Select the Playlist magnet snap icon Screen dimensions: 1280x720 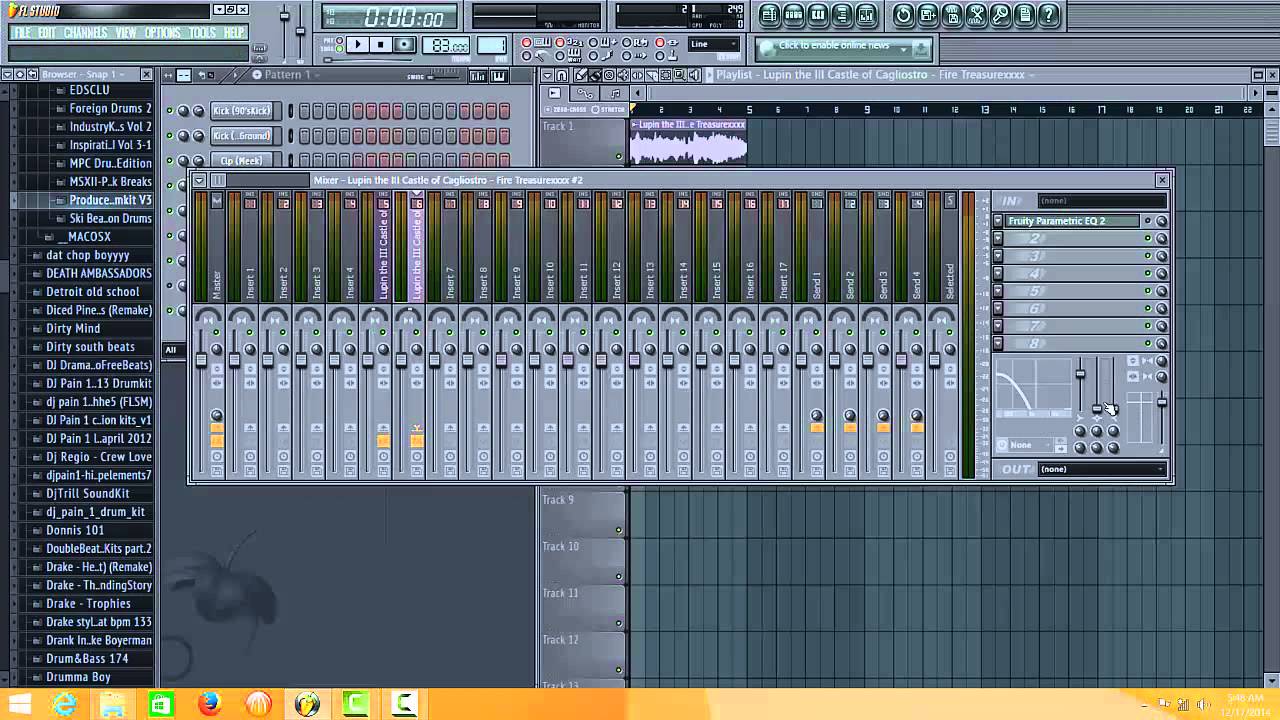562,75
